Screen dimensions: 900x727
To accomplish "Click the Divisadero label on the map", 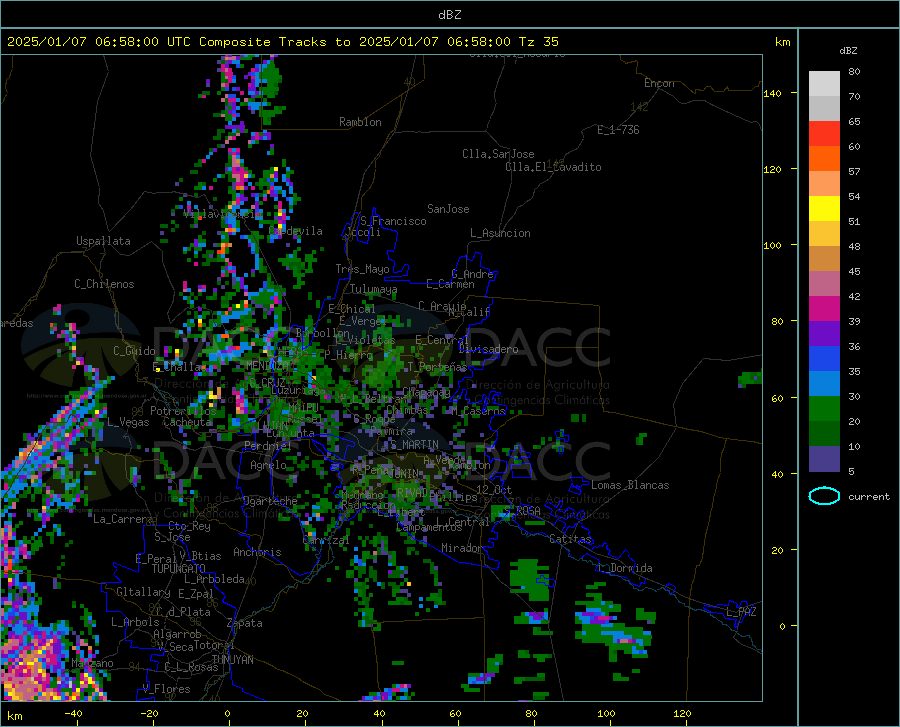I will pyautogui.click(x=488, y=349).
